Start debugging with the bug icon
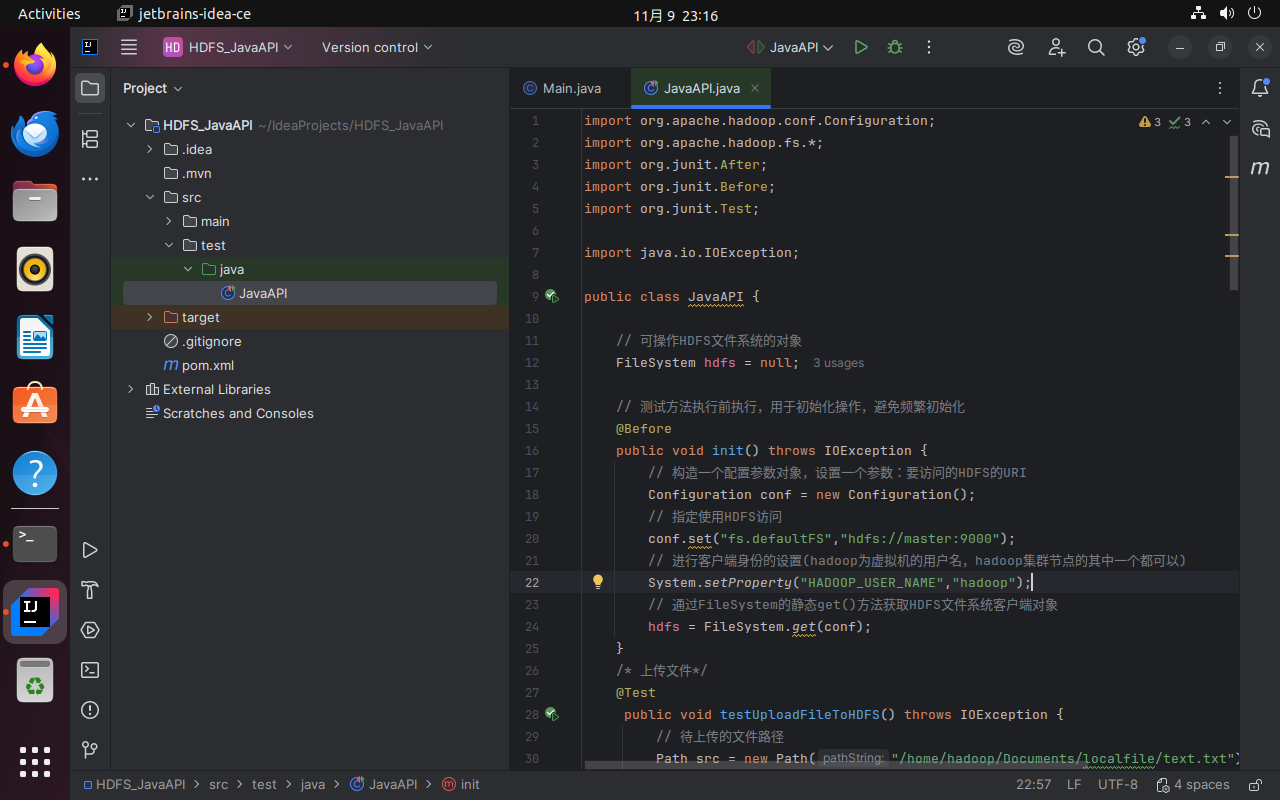Screen dimensions: 1280x800 point(895,47)
